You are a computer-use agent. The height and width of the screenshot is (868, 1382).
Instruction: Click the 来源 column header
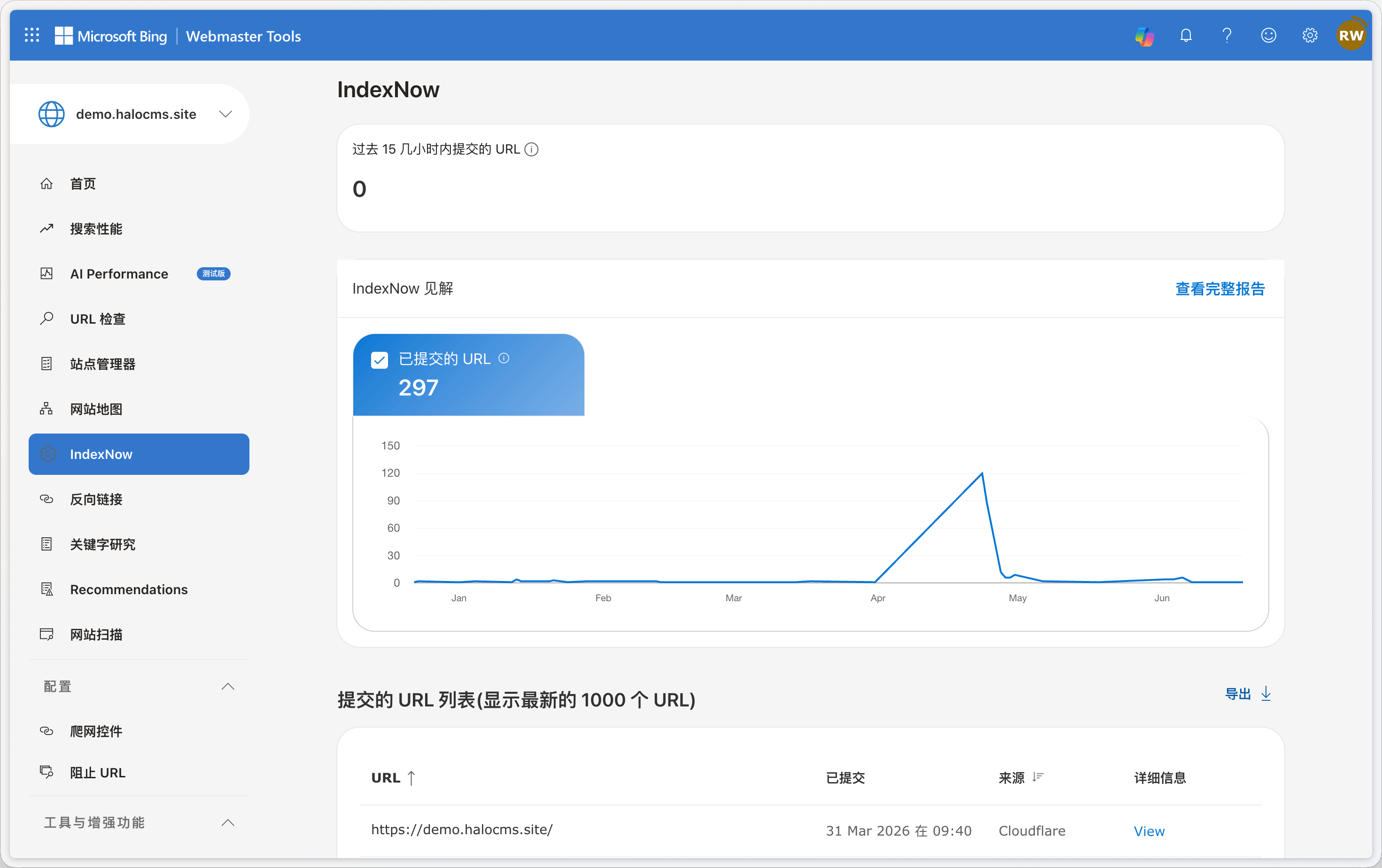pos(1011,778)
